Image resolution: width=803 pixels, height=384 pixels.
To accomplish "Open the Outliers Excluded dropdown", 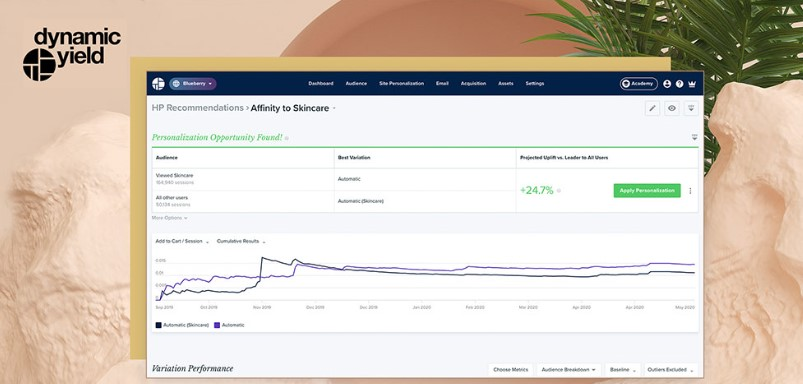I will tap(671, 370).
